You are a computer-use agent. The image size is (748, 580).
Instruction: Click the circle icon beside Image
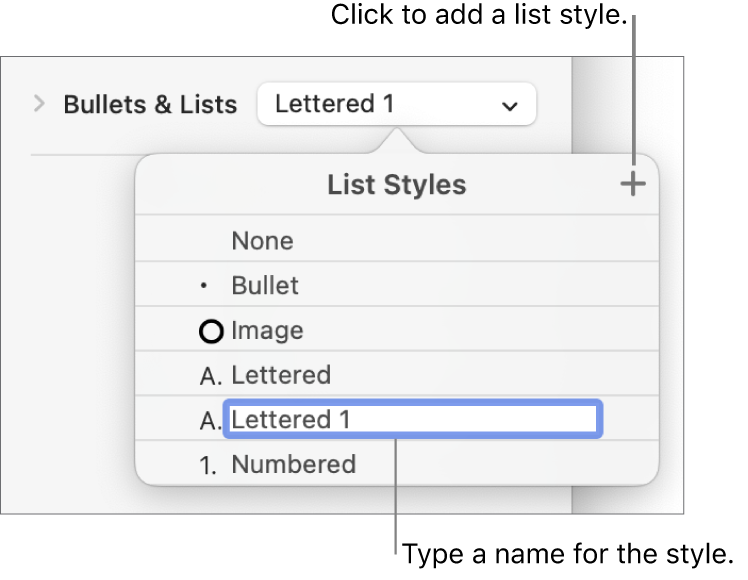pyautogui.click(x=212, y=331)
